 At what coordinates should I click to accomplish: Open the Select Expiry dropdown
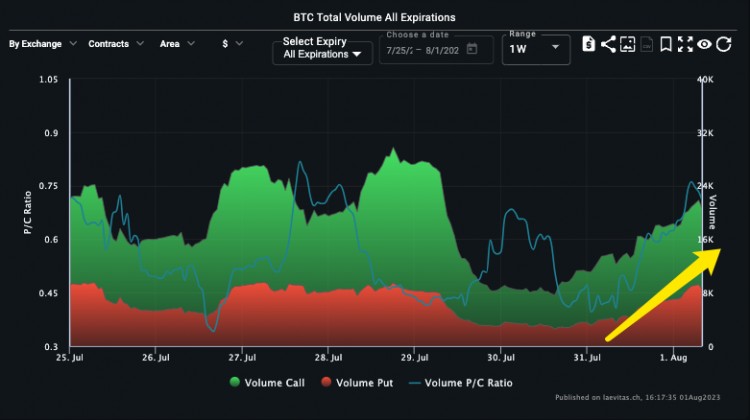pyautogui.click(x=322, y=48)
